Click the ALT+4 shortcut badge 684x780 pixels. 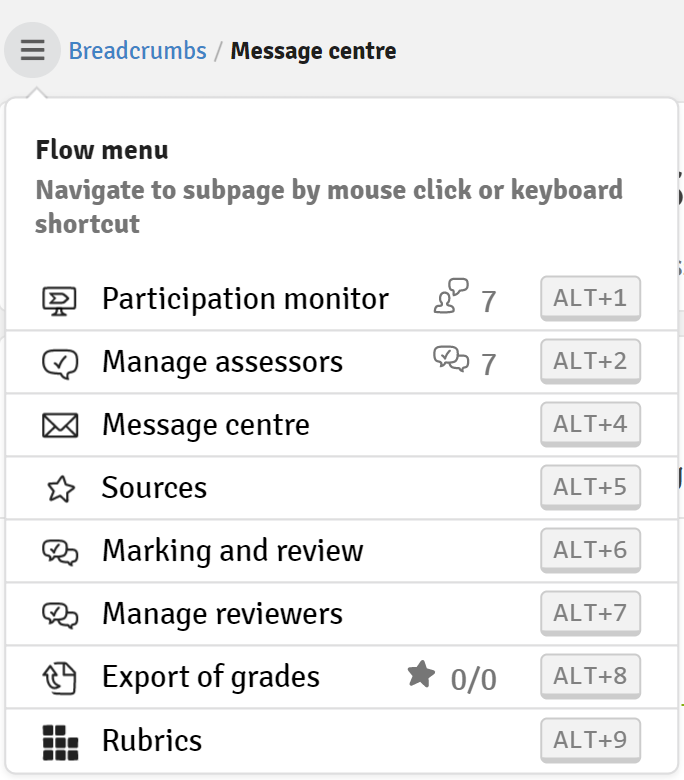click(590, 424)
